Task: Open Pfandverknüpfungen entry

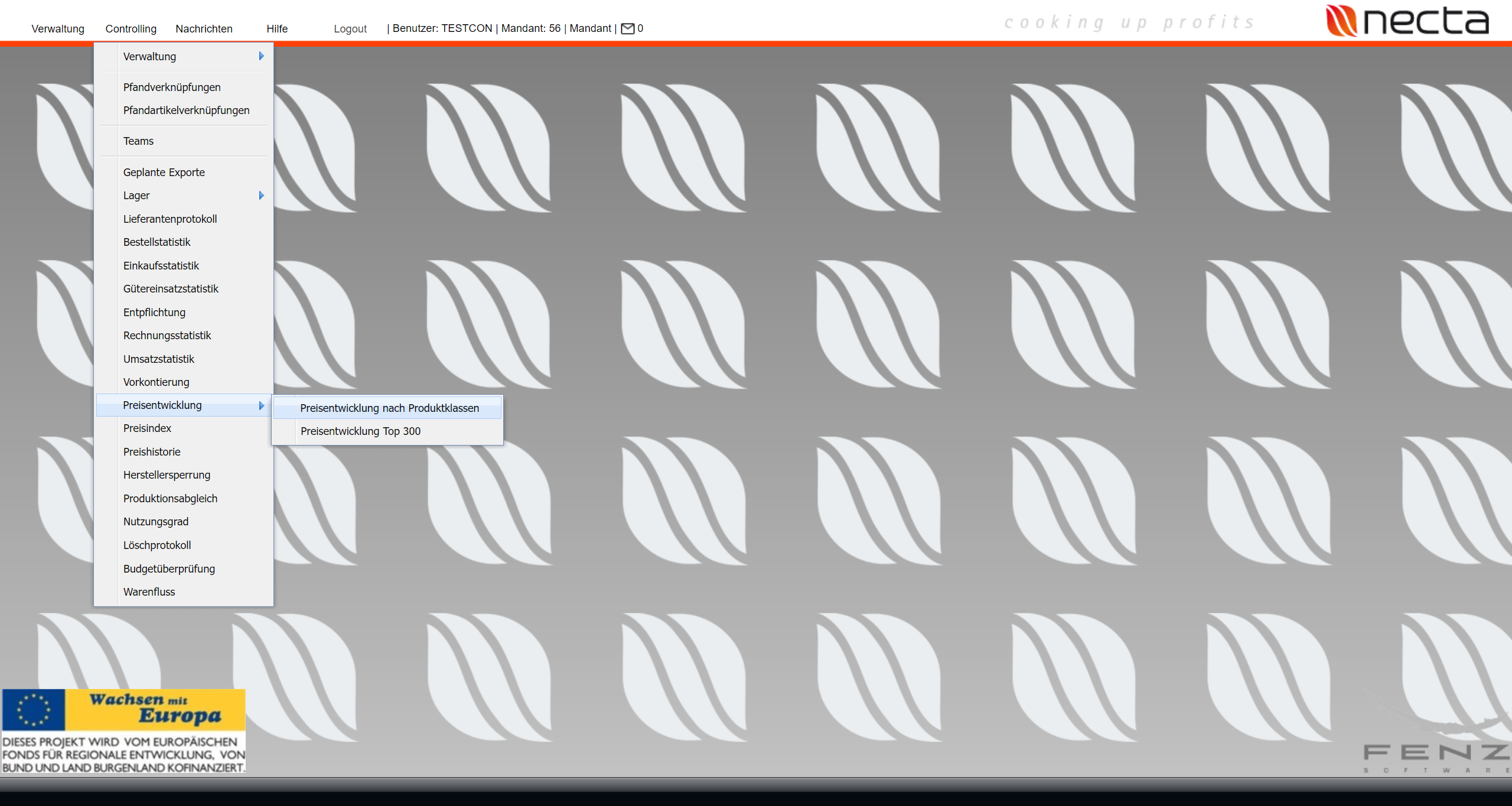Action: click(x=172, y=87)
